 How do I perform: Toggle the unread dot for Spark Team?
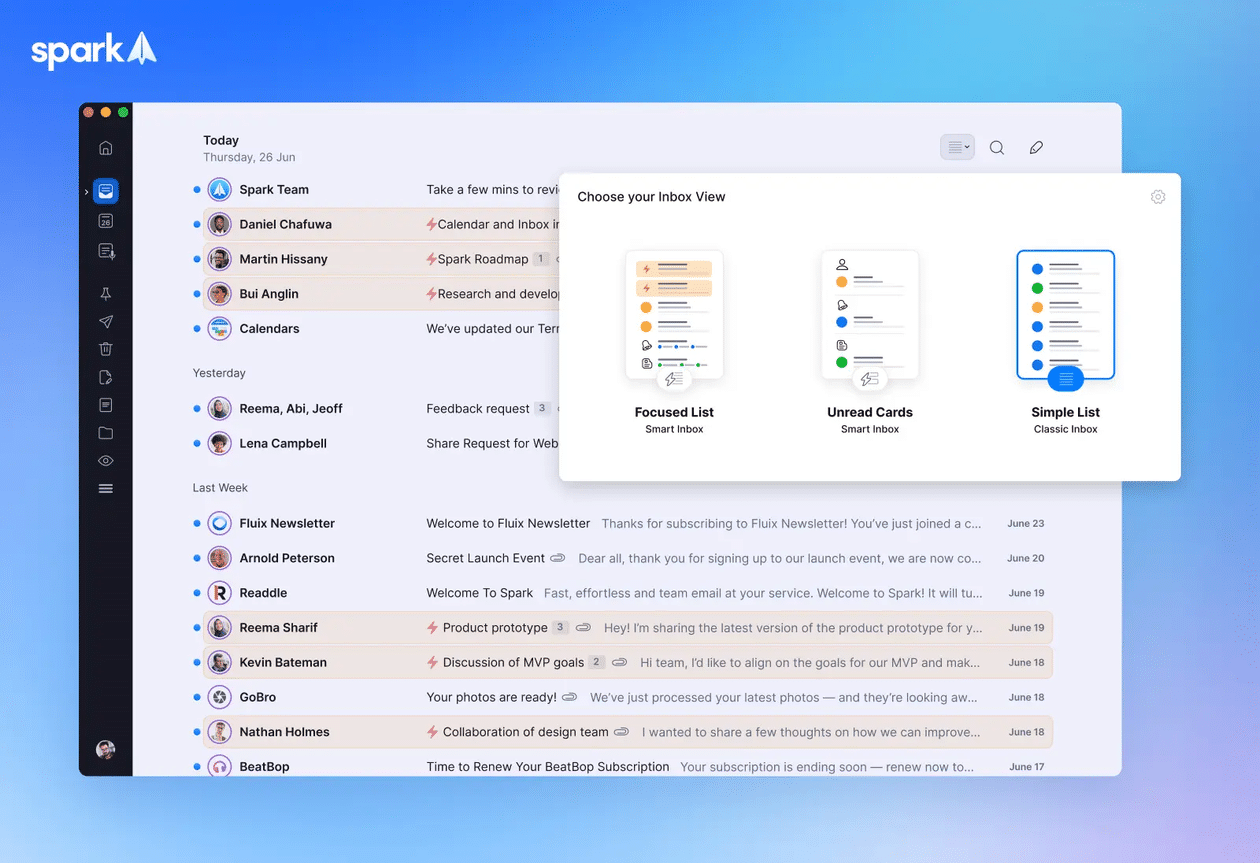(197, 189)
